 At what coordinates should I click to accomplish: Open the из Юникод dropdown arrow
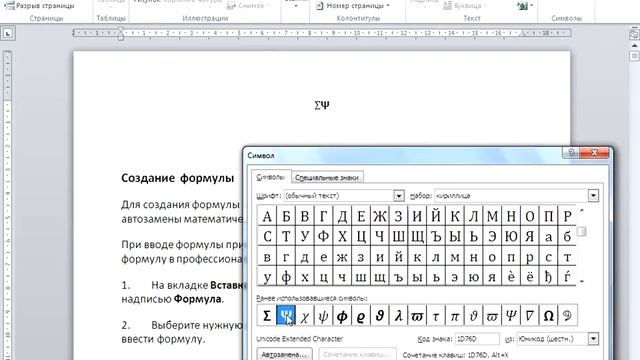click(593, 339)
